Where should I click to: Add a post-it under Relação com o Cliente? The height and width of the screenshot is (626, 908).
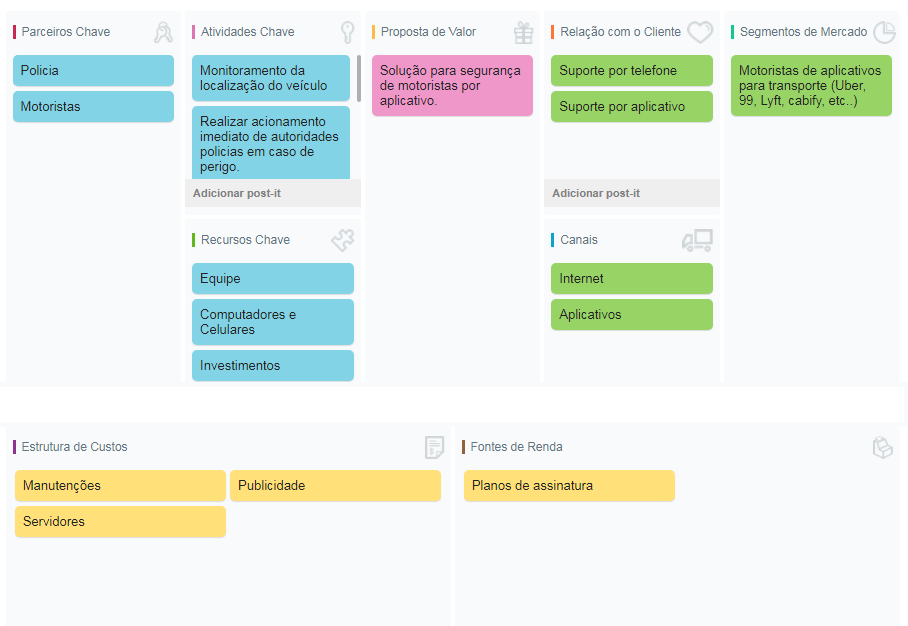tap(596, 193)
